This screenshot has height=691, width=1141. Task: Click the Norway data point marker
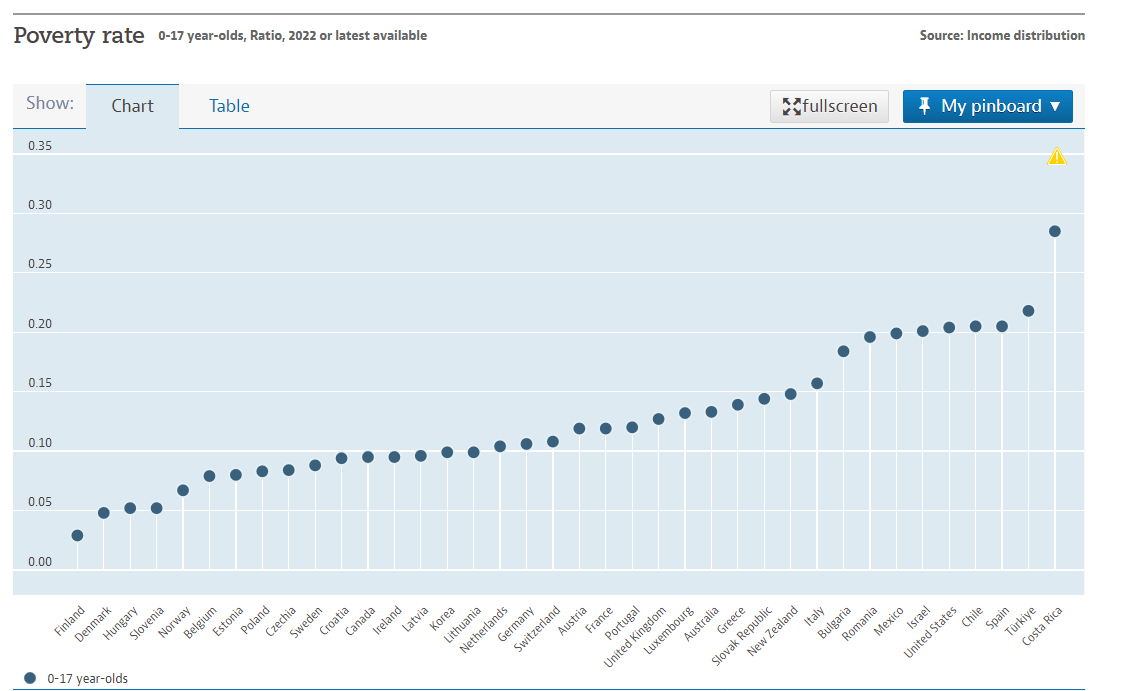tap(183, 490)
